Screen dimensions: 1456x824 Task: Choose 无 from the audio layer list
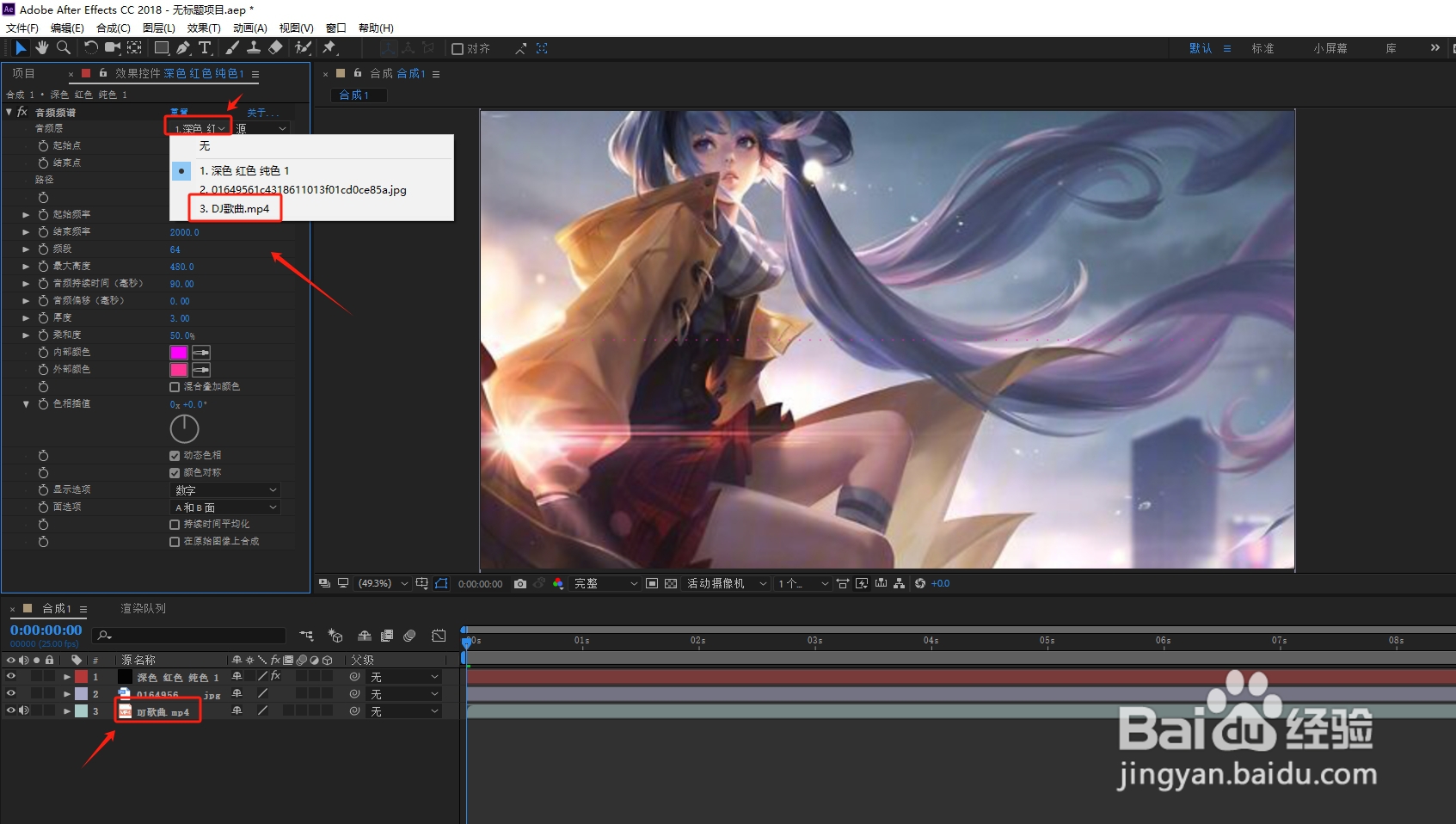tap(205, 146)
